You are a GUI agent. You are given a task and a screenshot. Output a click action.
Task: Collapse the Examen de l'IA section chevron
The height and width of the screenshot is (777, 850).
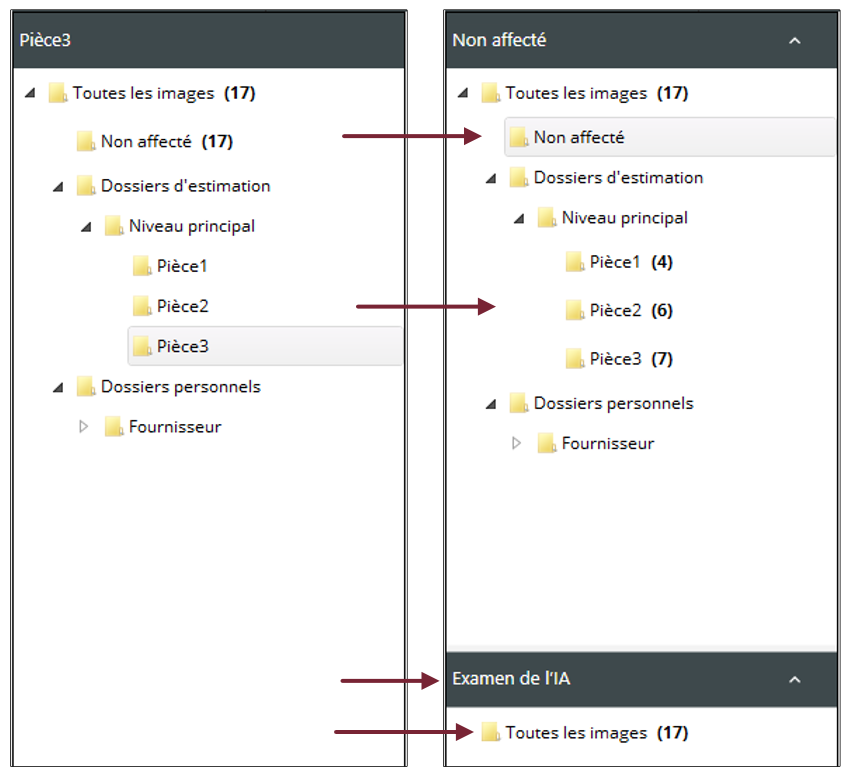(x=795, y=679)
